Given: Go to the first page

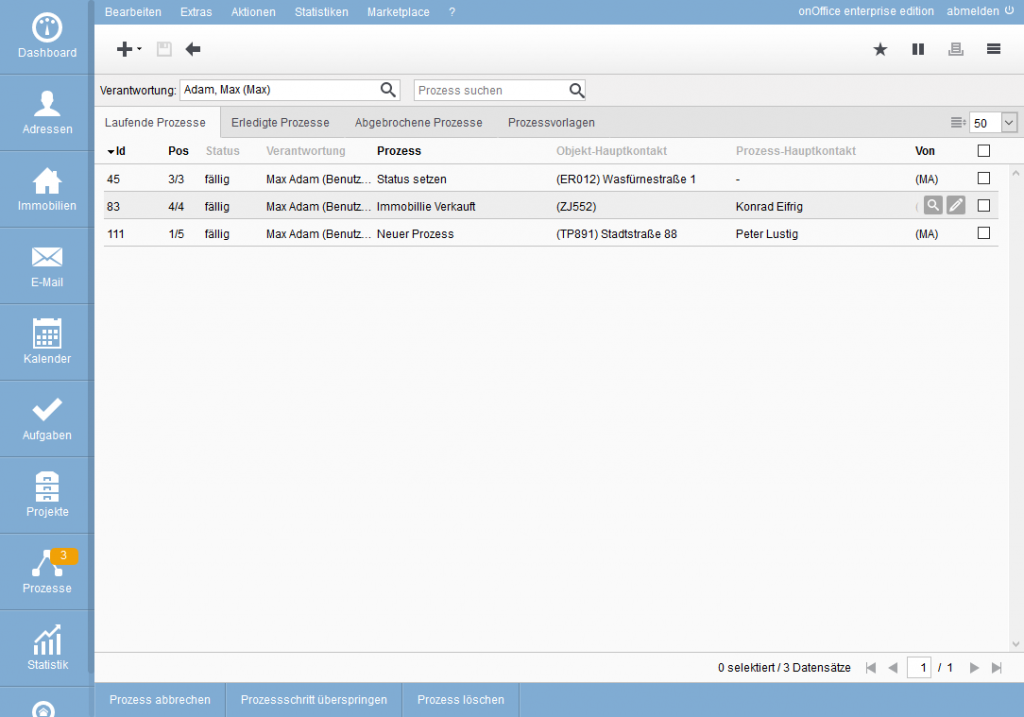Looking at the screenshot, I should 871,667.
